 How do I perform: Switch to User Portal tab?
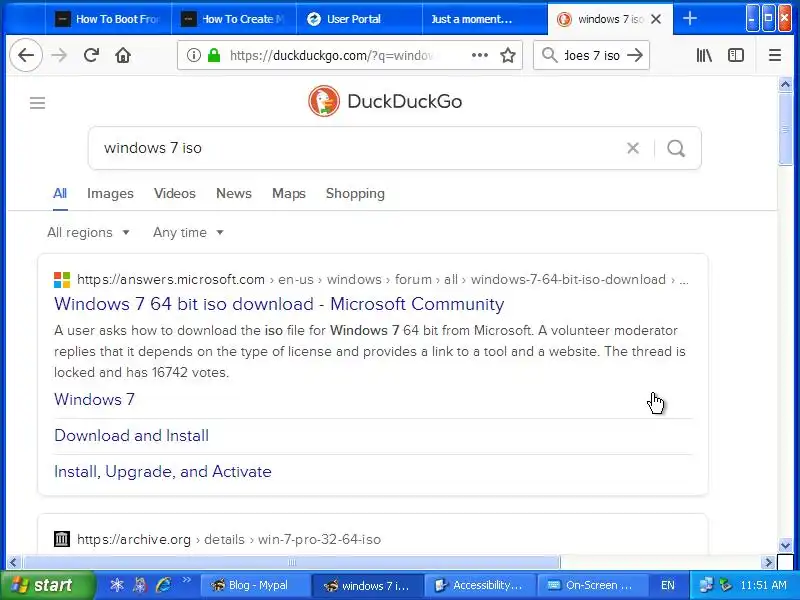[359, 19]
